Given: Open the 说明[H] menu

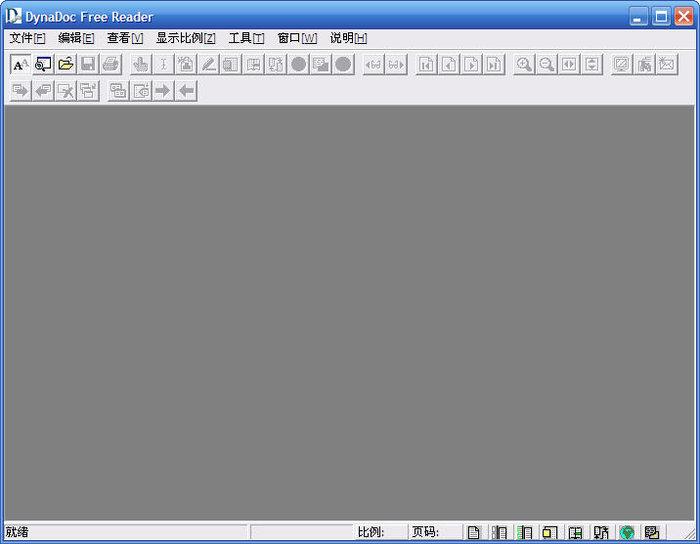Looking at the screenshot, I should [349, 38].
